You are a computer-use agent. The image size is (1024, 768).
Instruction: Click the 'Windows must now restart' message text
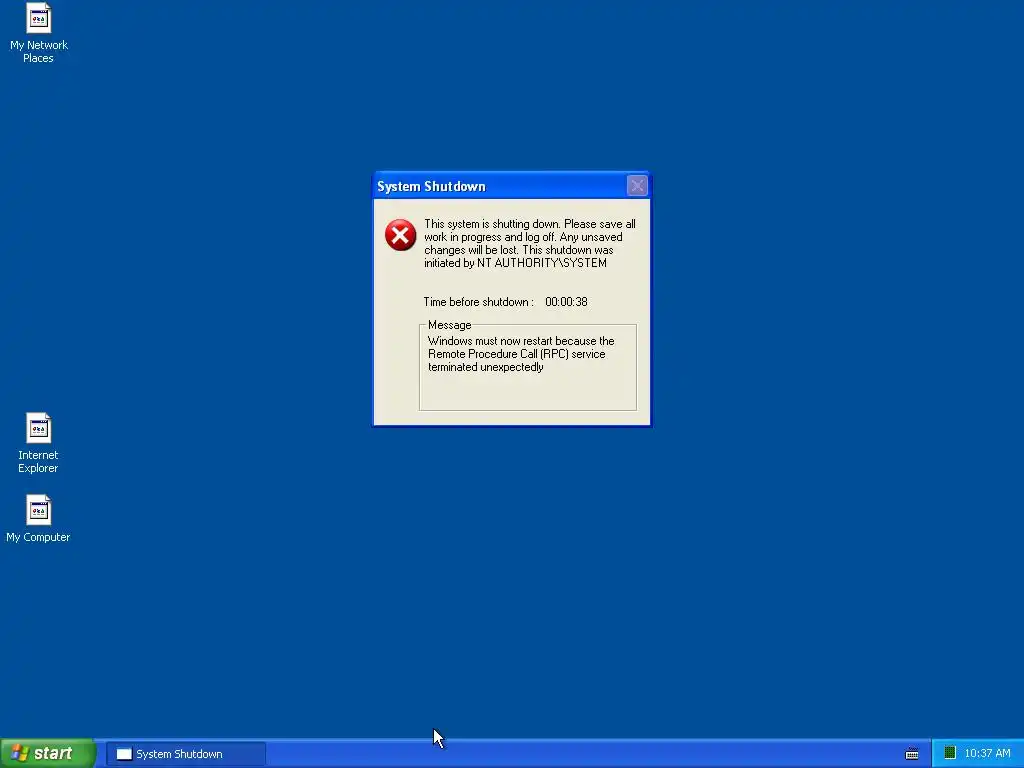point(521,354)
